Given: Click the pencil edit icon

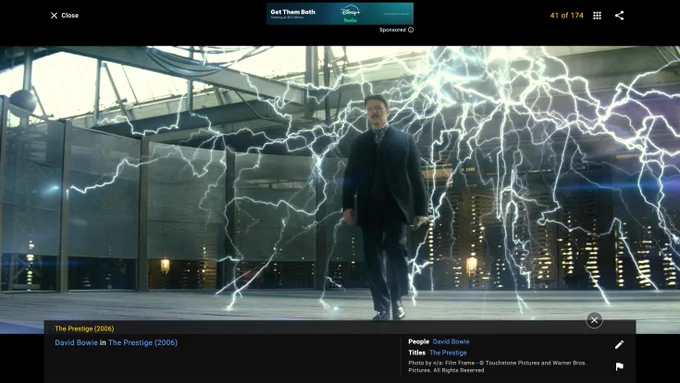Looking at the screenshot, I should 619,344.
